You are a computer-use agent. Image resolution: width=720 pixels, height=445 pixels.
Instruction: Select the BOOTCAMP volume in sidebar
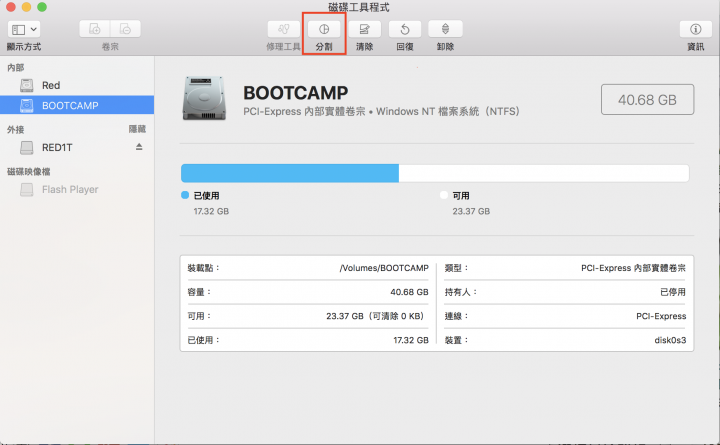77,105
